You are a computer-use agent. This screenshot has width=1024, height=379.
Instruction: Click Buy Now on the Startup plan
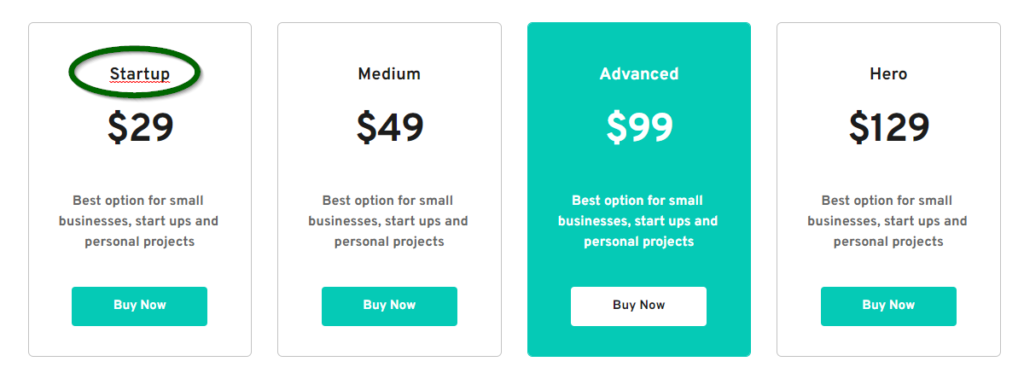pyautogui.click(x=139, y=306)
